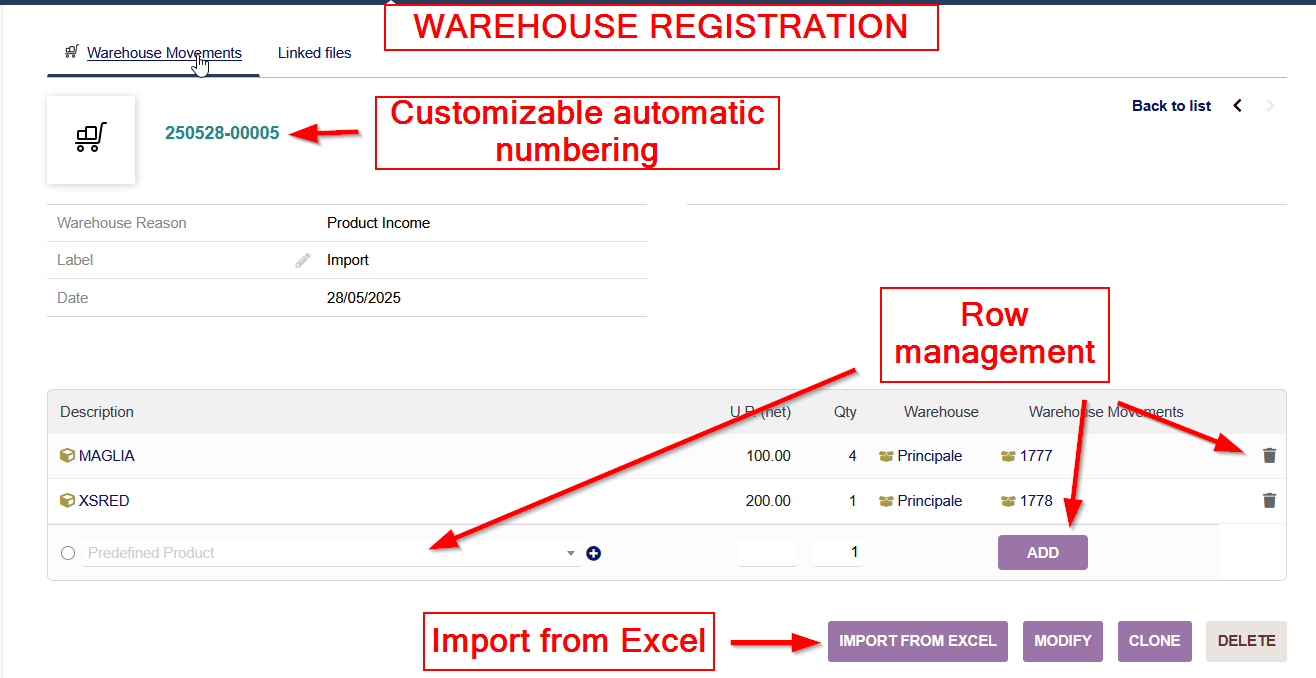Image resolution: width=1316 pixels, height=678 pixels.
Task: Go back to list
Action: coord(1172,106)
